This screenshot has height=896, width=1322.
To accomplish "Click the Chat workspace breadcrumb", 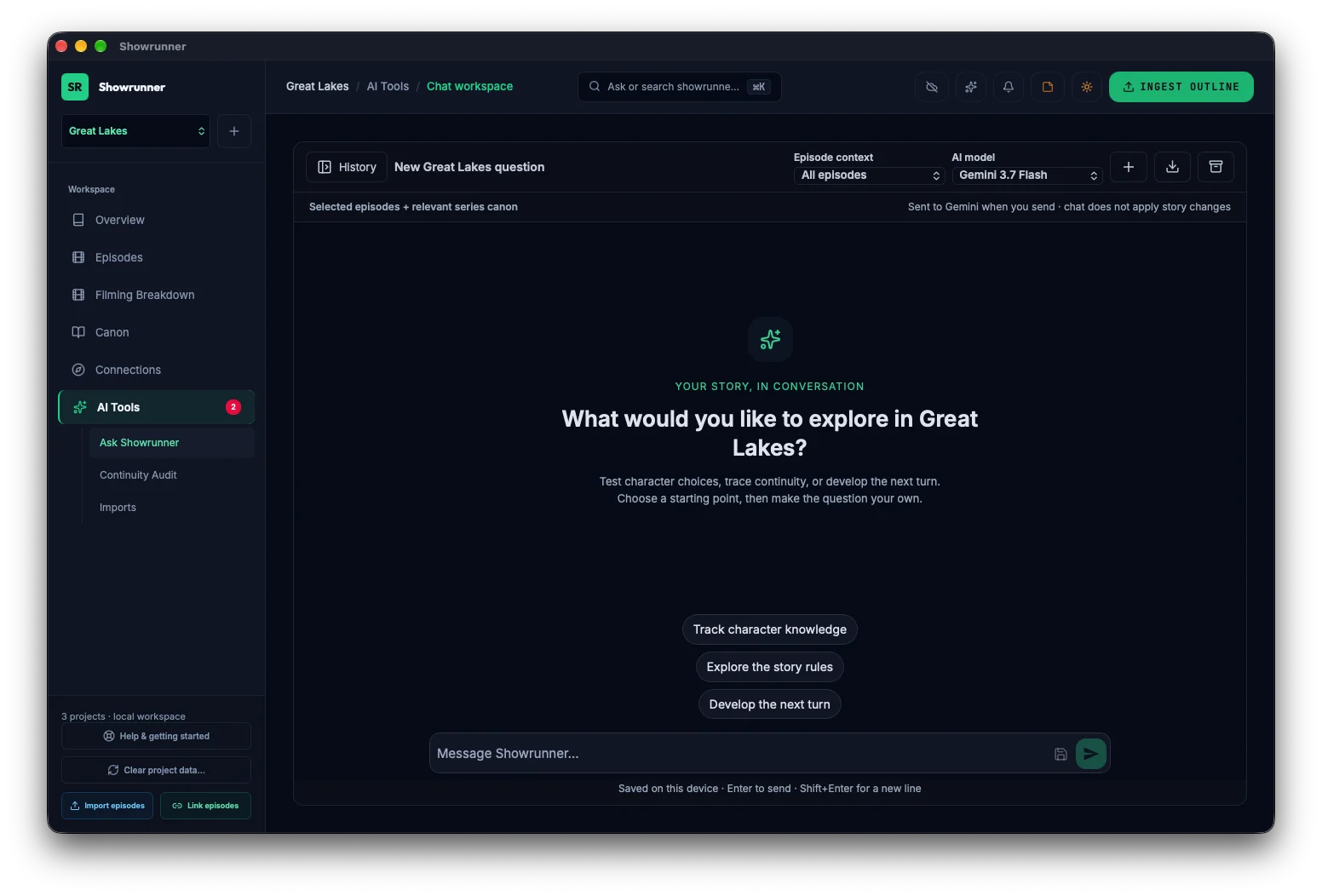I will pos(469,87).
